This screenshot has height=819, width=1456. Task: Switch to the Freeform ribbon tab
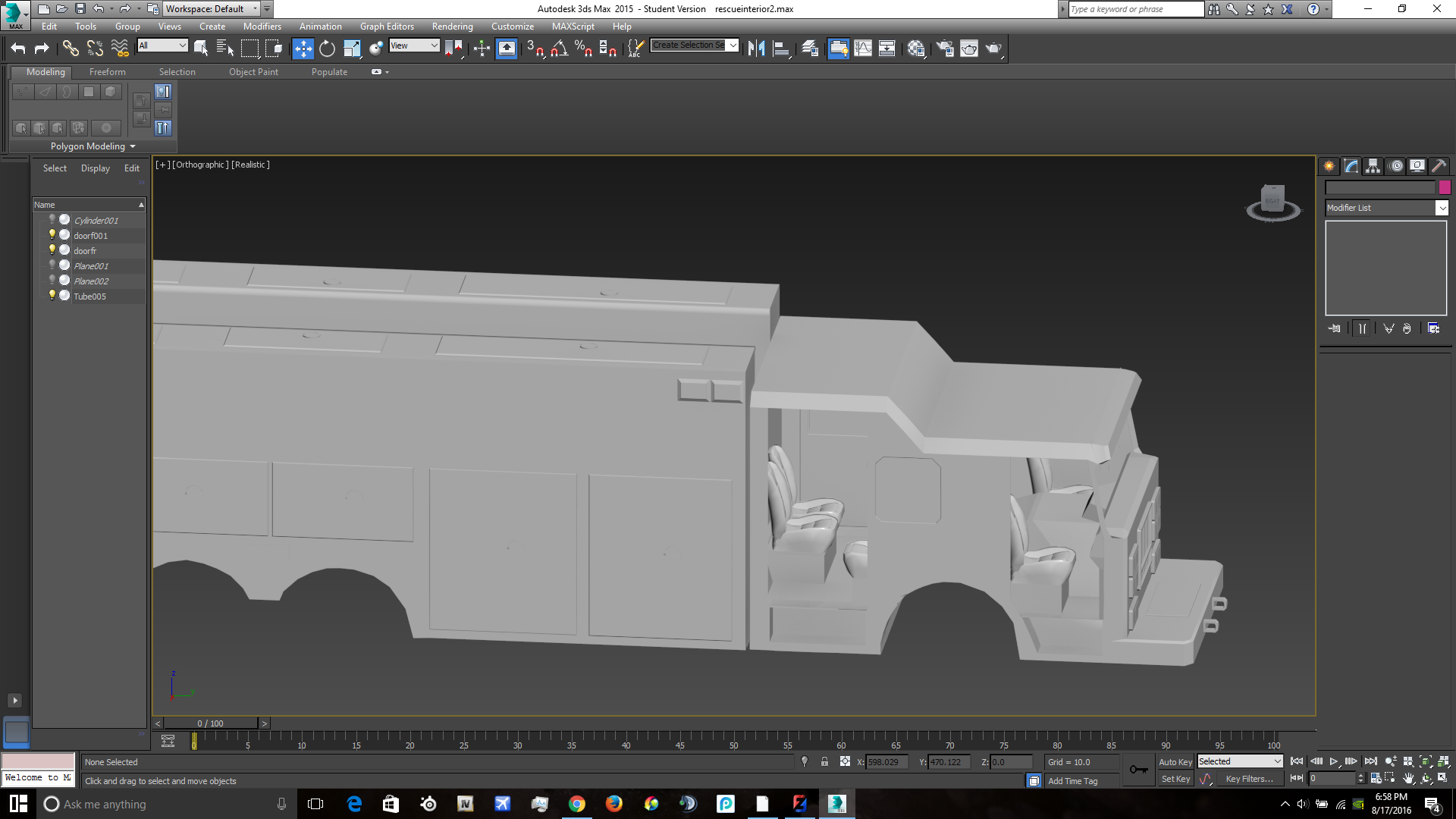(x=107, y=72)
